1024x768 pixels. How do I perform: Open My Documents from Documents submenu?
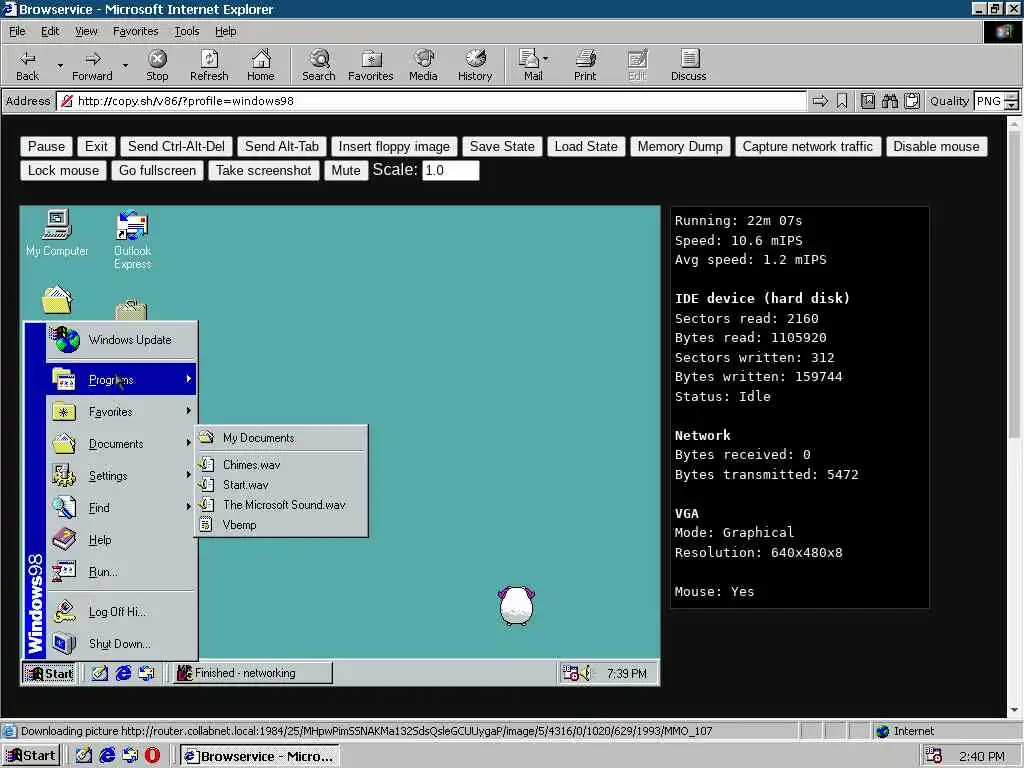tap(281, 438)
